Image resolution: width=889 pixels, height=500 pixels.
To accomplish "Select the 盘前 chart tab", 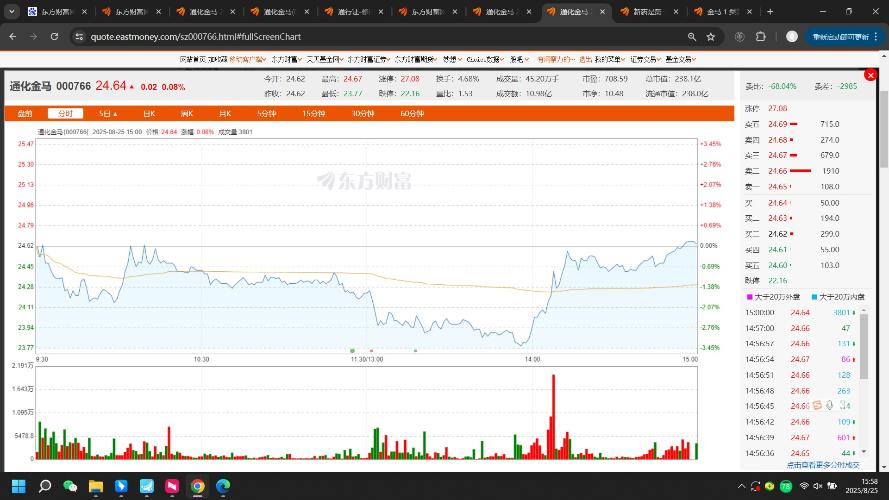I will [x=25, y=113].
